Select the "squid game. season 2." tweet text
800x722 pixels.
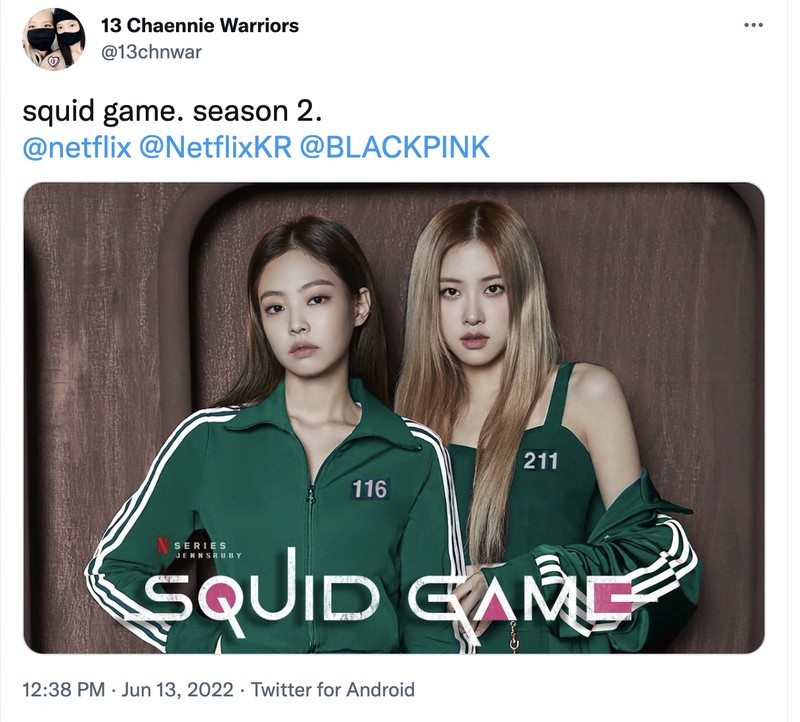click(x=172, y=111)
